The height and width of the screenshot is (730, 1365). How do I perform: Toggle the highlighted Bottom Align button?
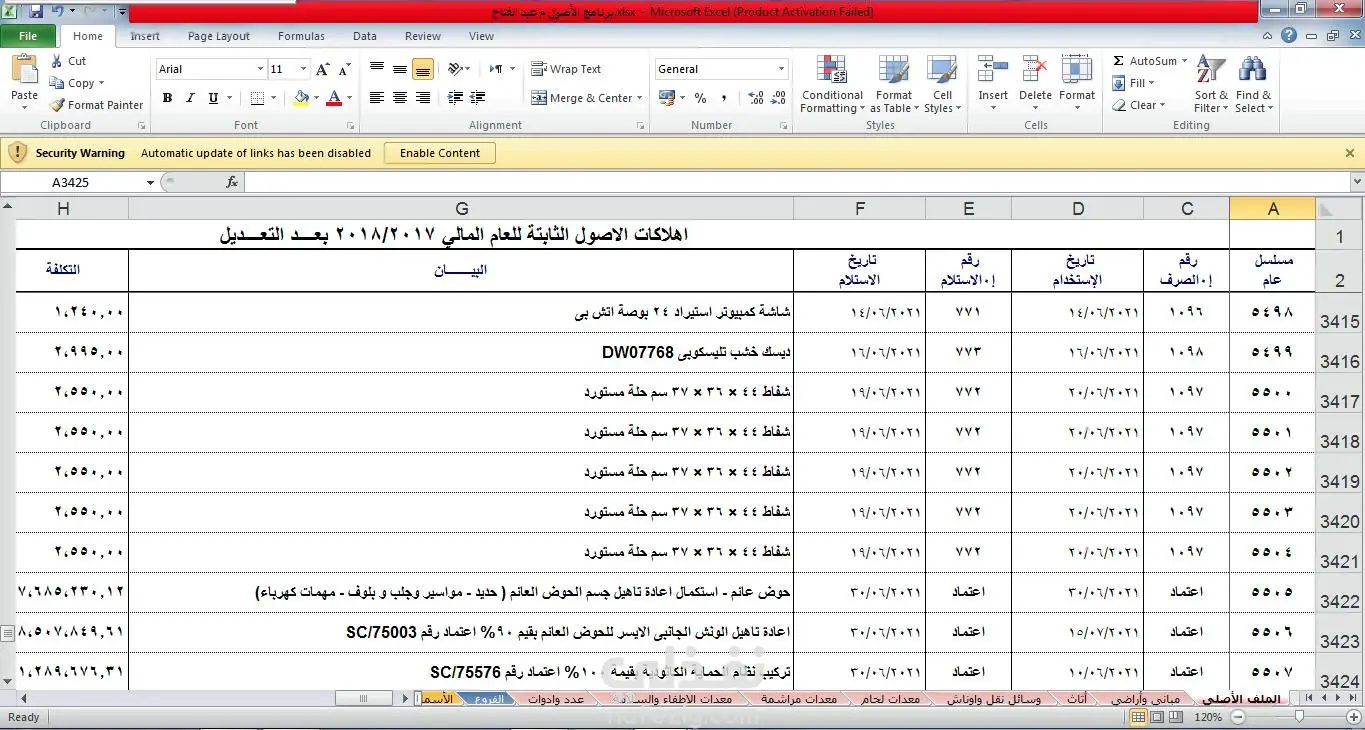423,69
